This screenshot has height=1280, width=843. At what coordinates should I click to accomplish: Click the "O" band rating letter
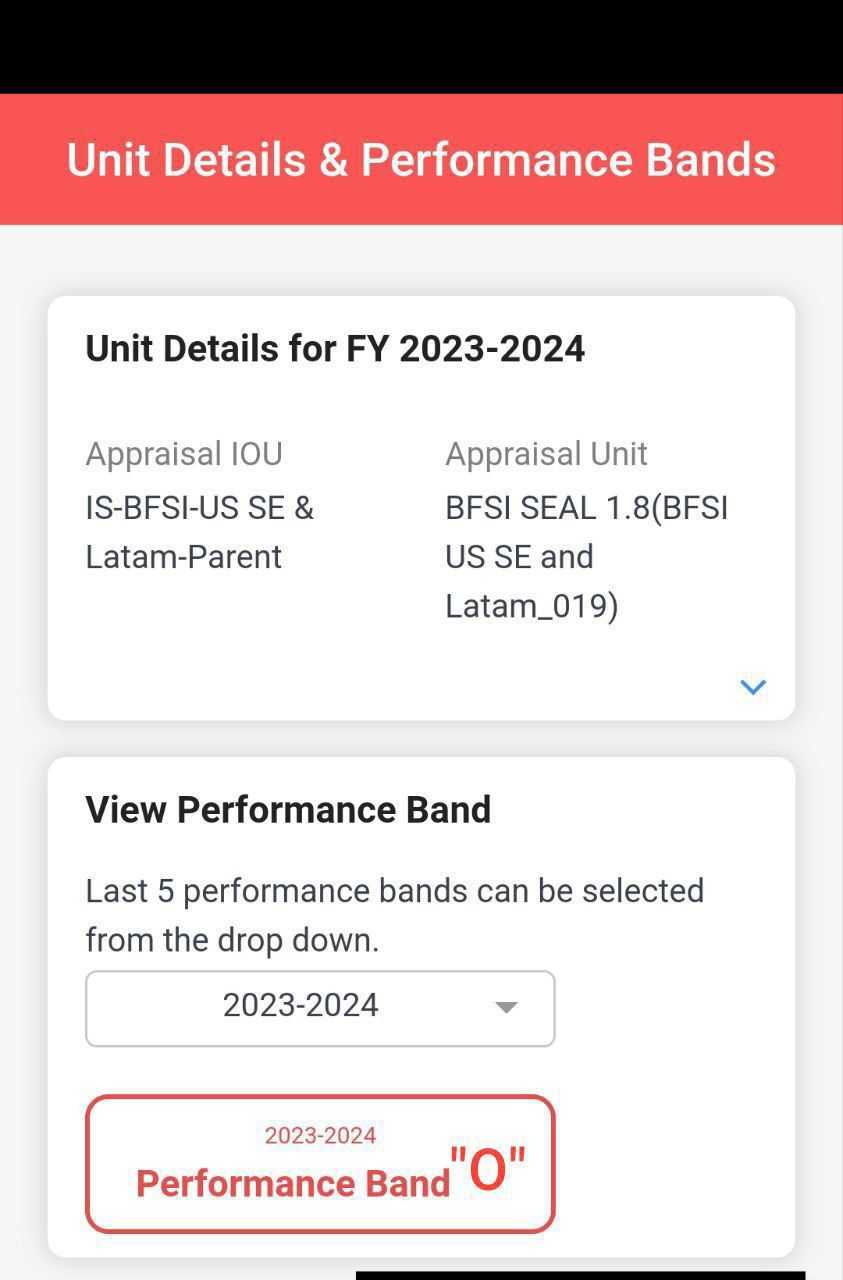tap(487, 1170)
